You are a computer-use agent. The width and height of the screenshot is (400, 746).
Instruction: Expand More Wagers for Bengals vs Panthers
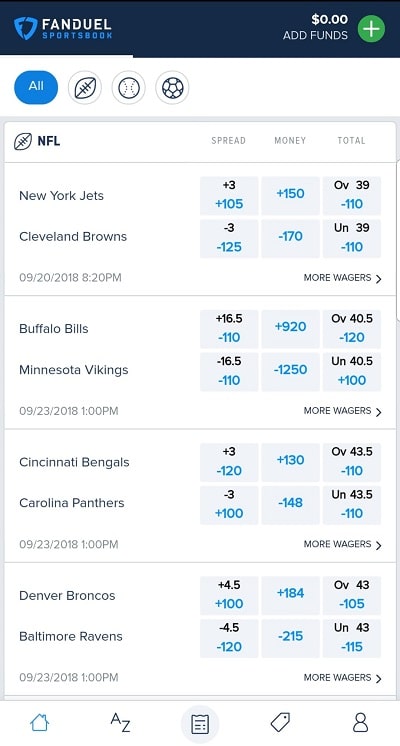pos(342,544)
